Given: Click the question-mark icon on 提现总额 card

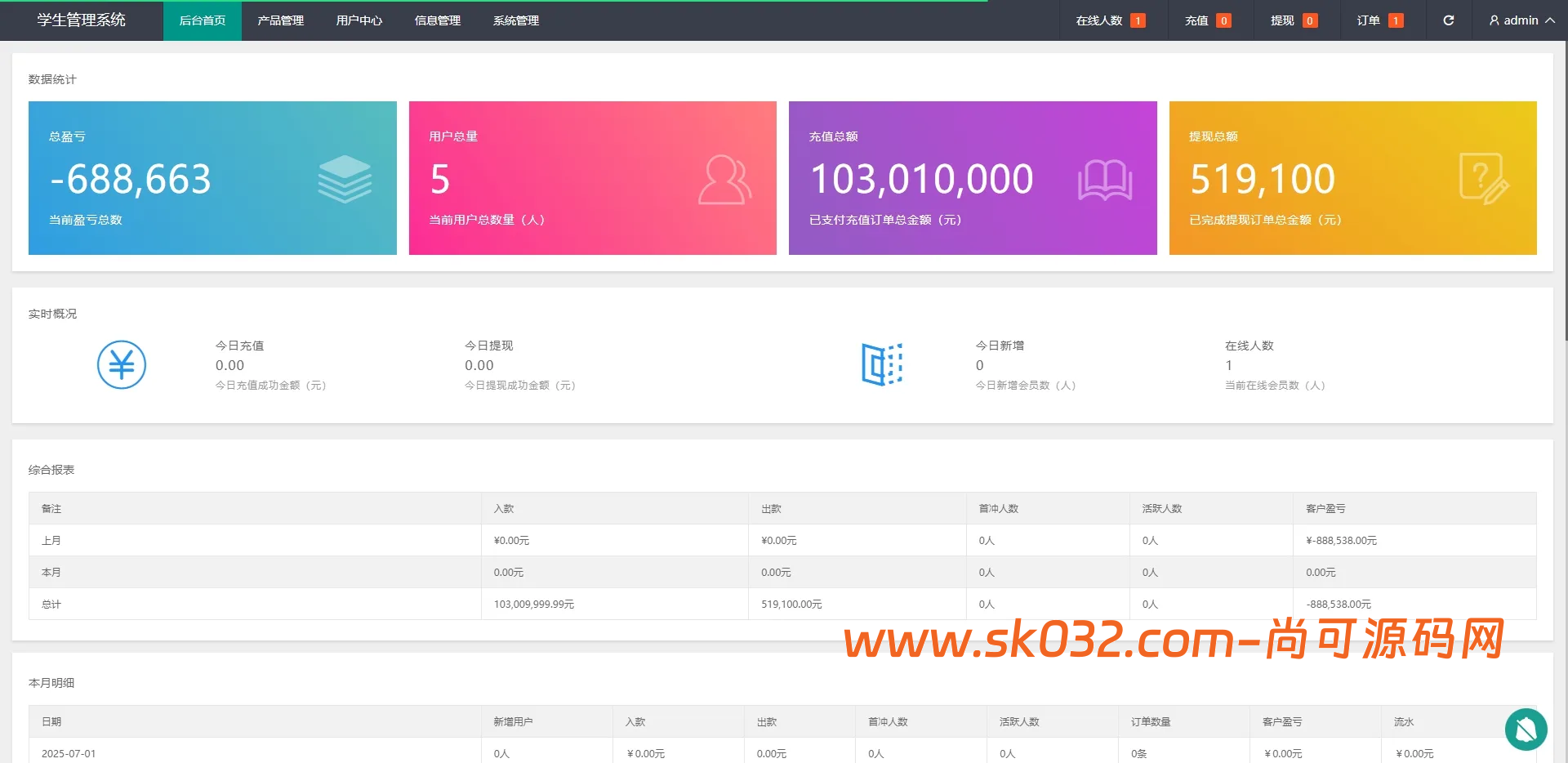Looking at the screenshot, I should [1482, 178].
